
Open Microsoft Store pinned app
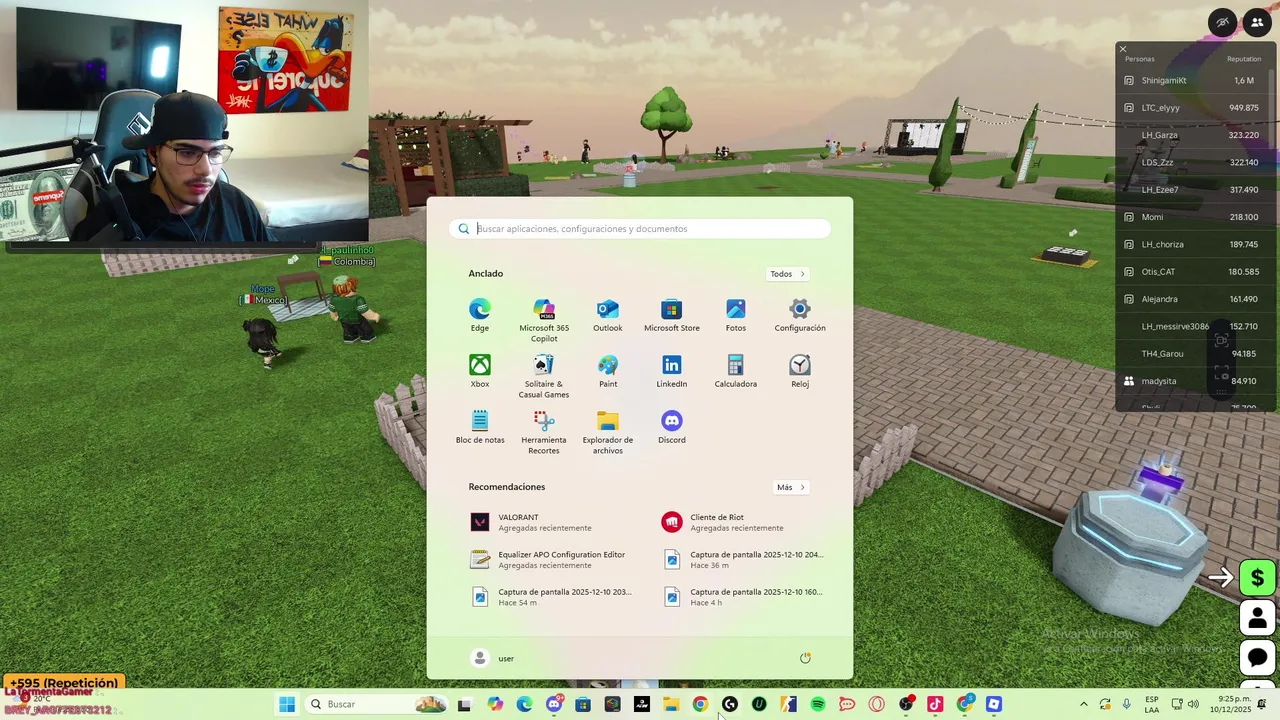coord(672,314)
